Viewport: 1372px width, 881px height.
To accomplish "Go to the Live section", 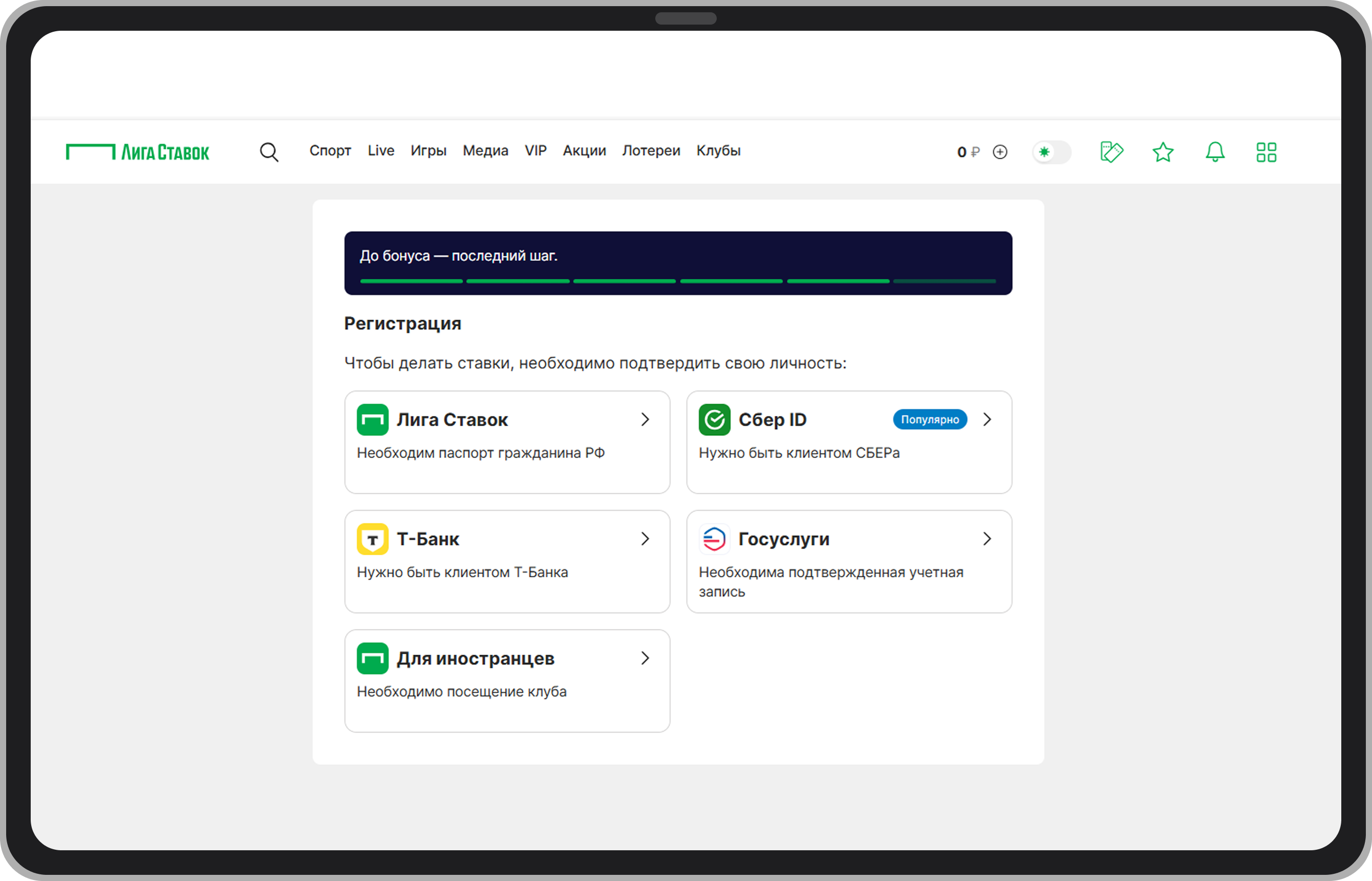I will pos(381,151).
